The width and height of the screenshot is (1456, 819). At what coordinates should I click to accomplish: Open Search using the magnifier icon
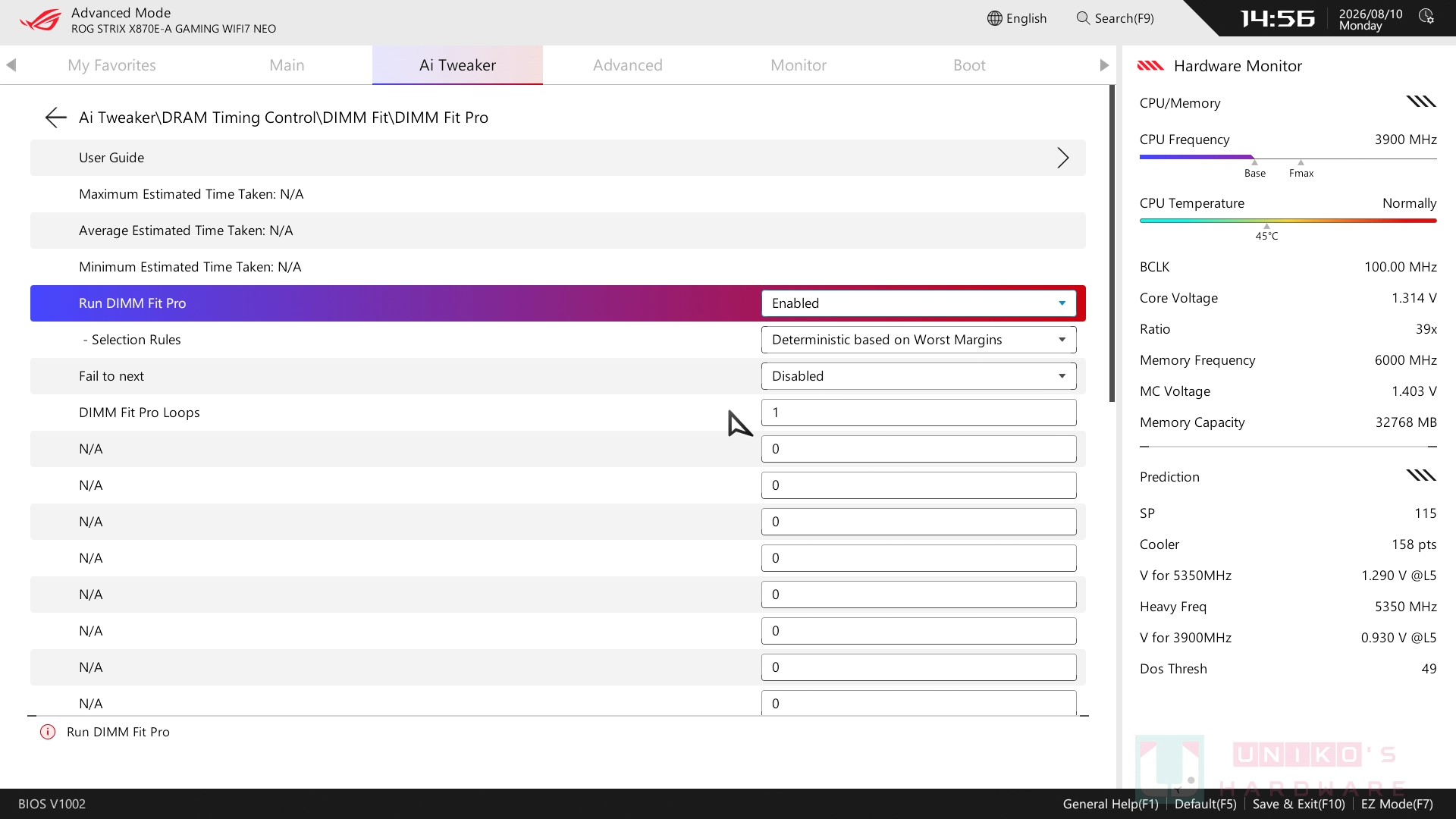point(1083,18)
